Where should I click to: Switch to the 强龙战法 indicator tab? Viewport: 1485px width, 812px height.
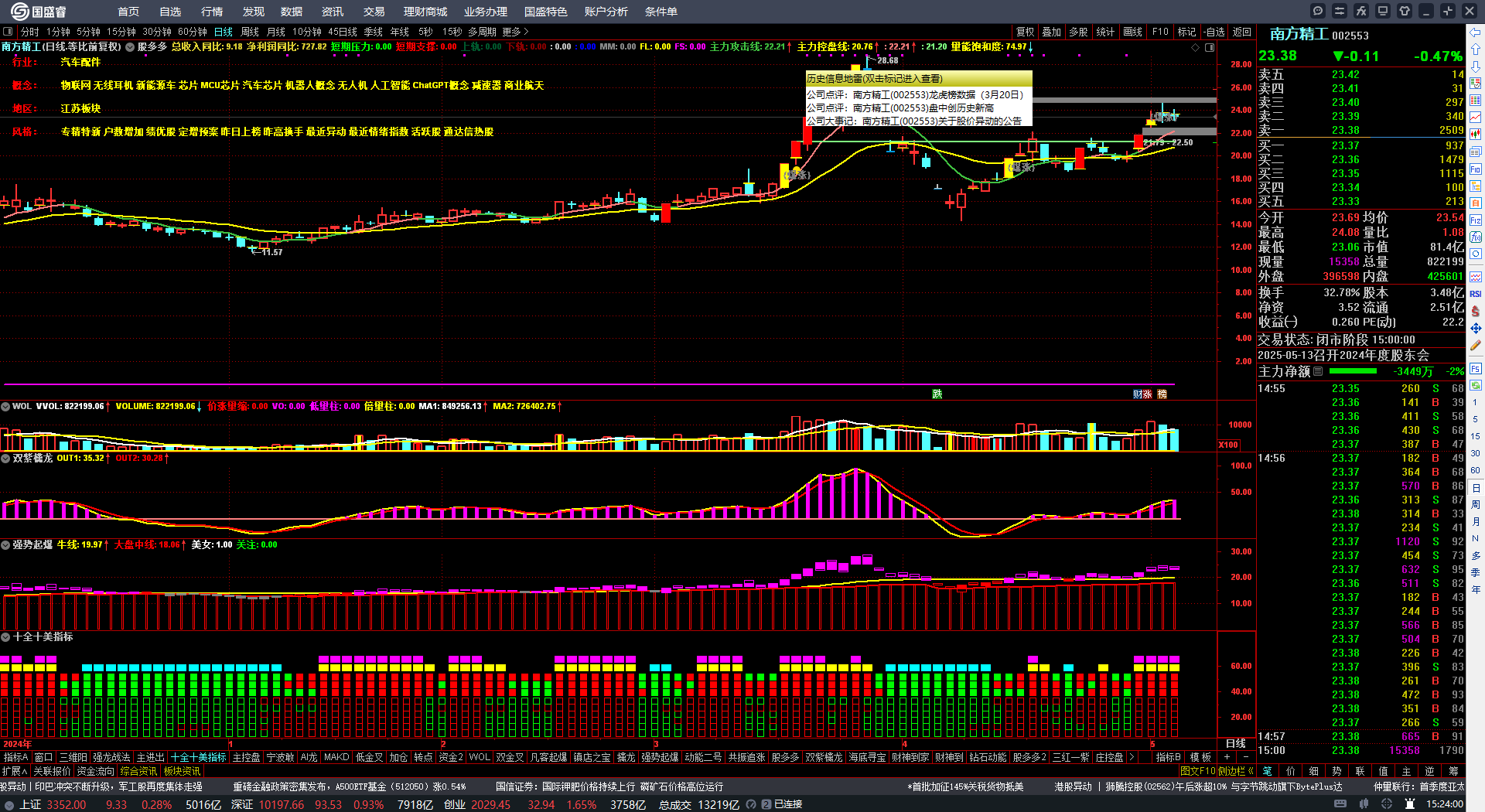[x=111, y=757]
